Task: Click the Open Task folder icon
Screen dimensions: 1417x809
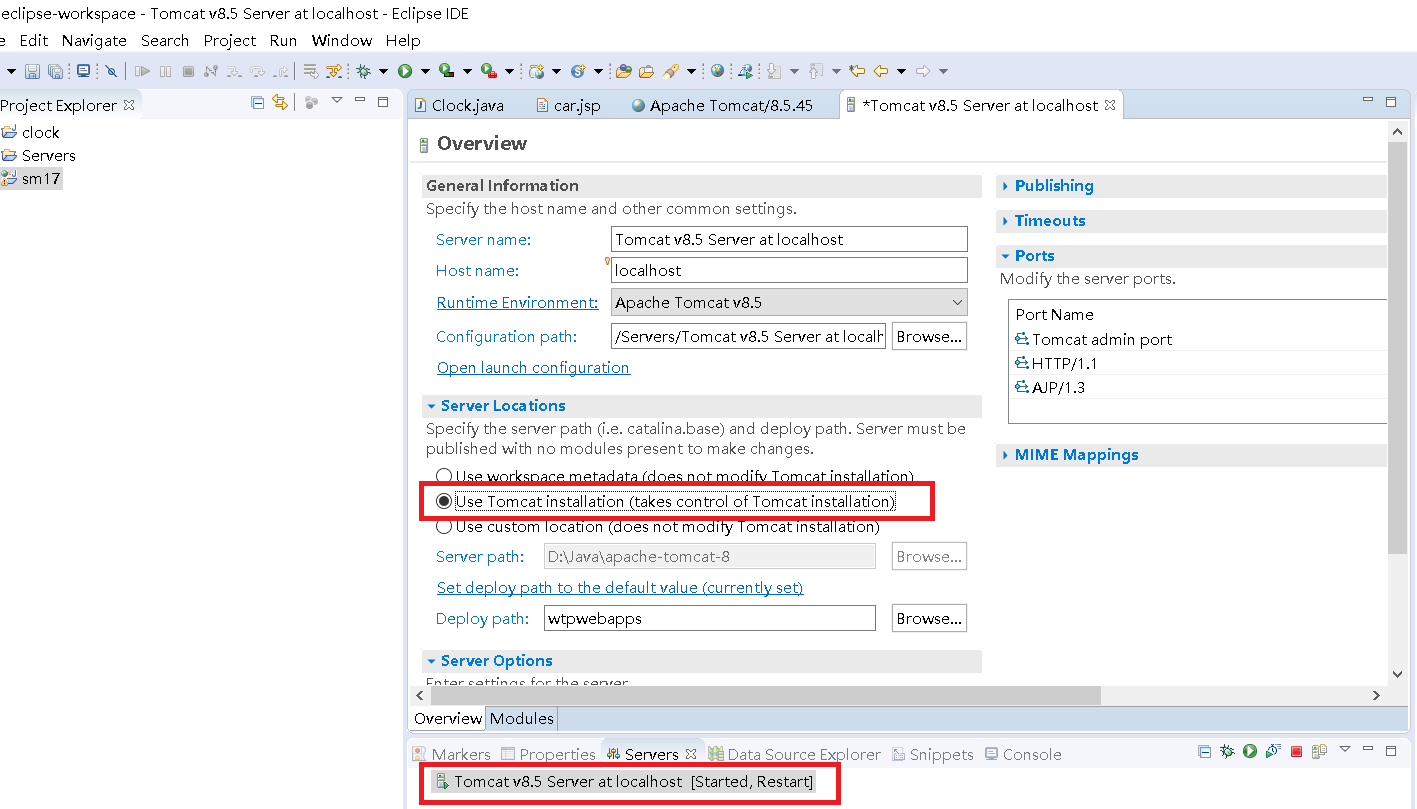Action: click(646, 71)
